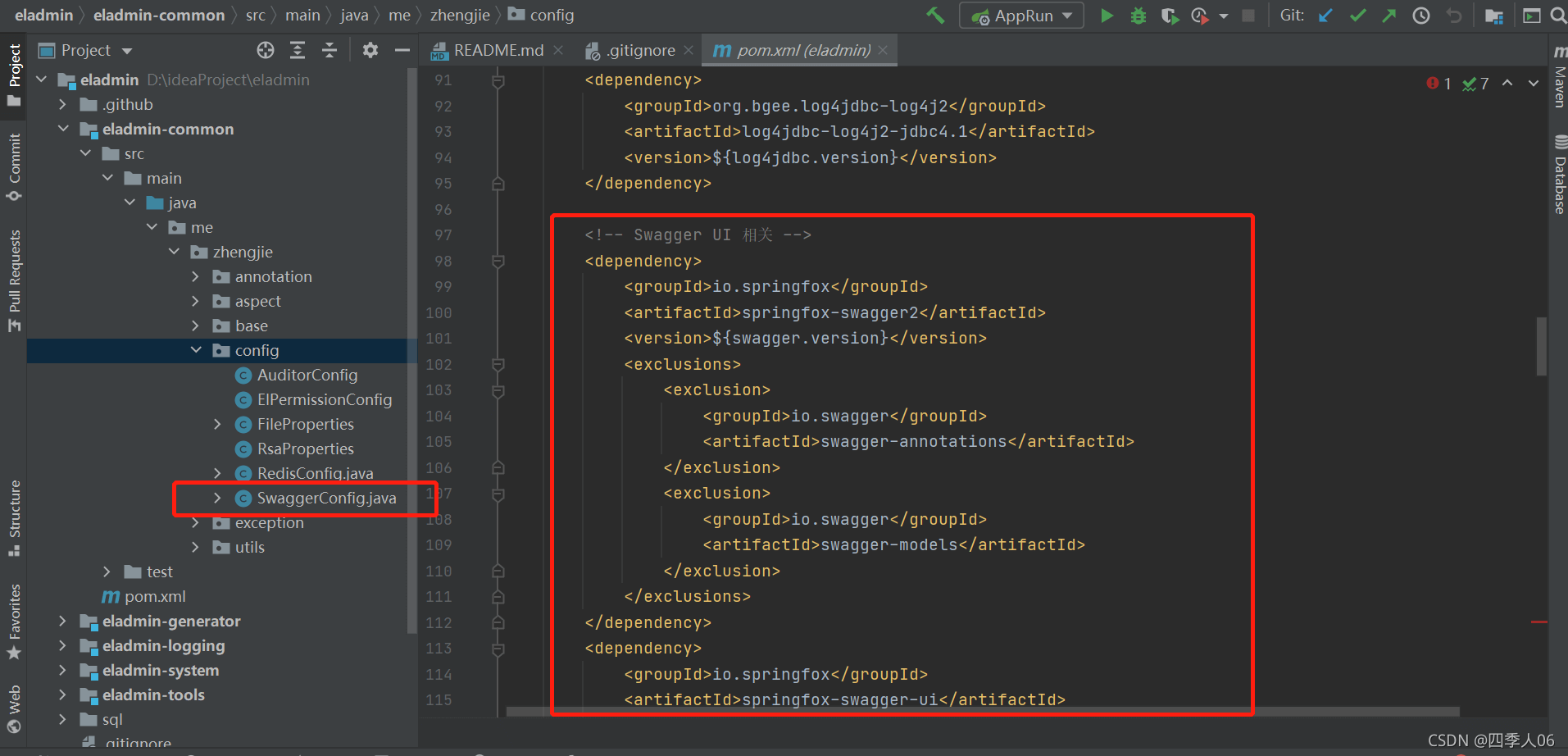This screenshot has height=756, width=1568.
Task: Hide the Project tool window
Action: pyautogui.click(x=402, y=50)
